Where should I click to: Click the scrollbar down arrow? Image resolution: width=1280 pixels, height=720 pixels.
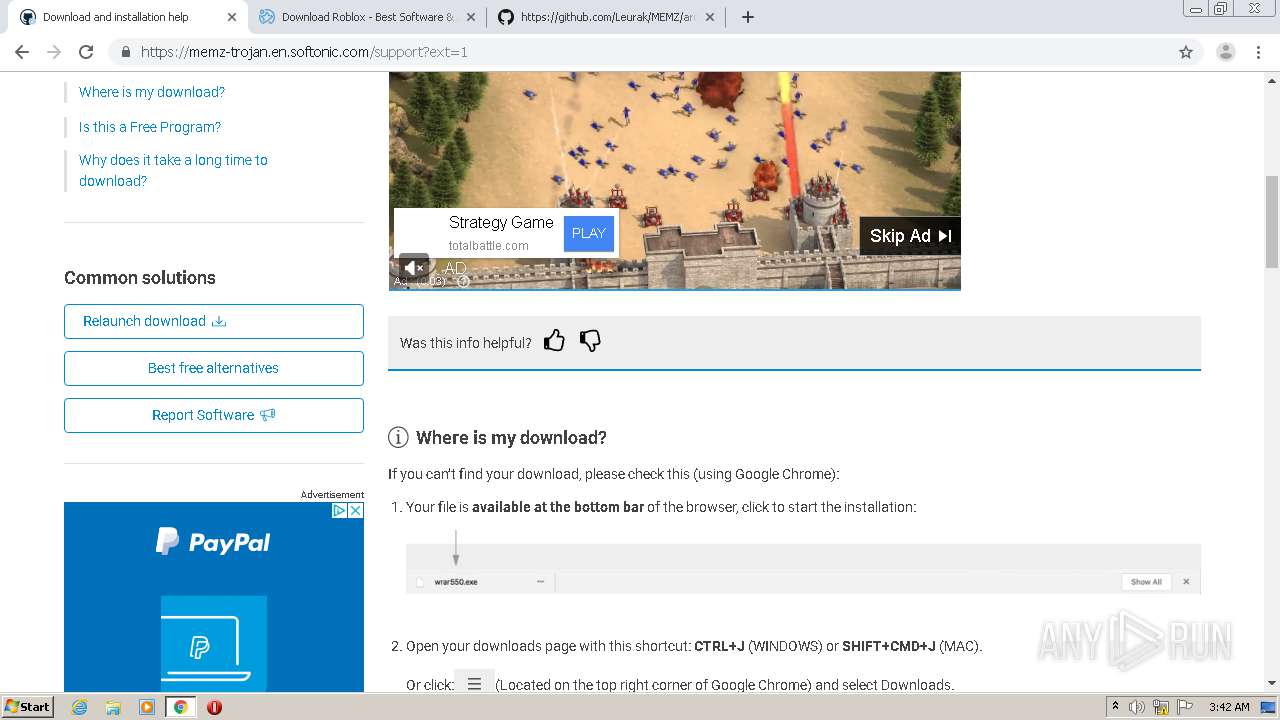pyautogui.click(x=1272, y=683)
